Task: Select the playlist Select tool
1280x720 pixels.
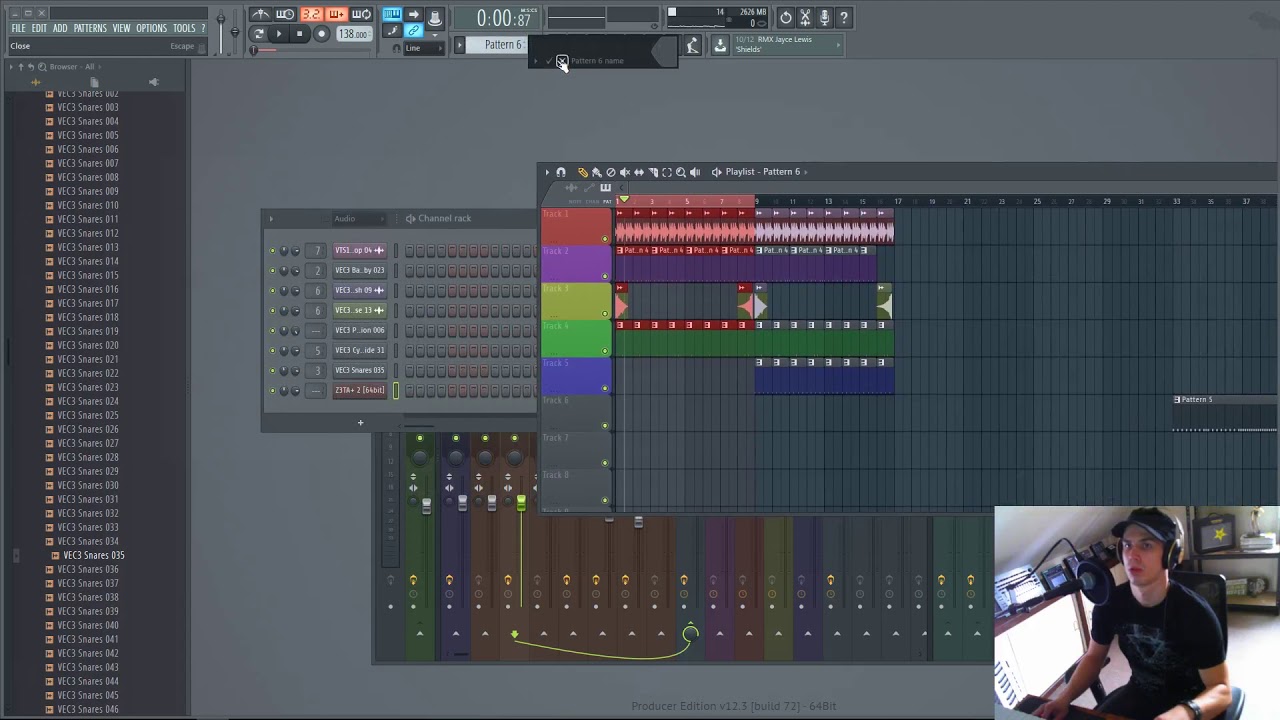Action: [x=667, y=172]
